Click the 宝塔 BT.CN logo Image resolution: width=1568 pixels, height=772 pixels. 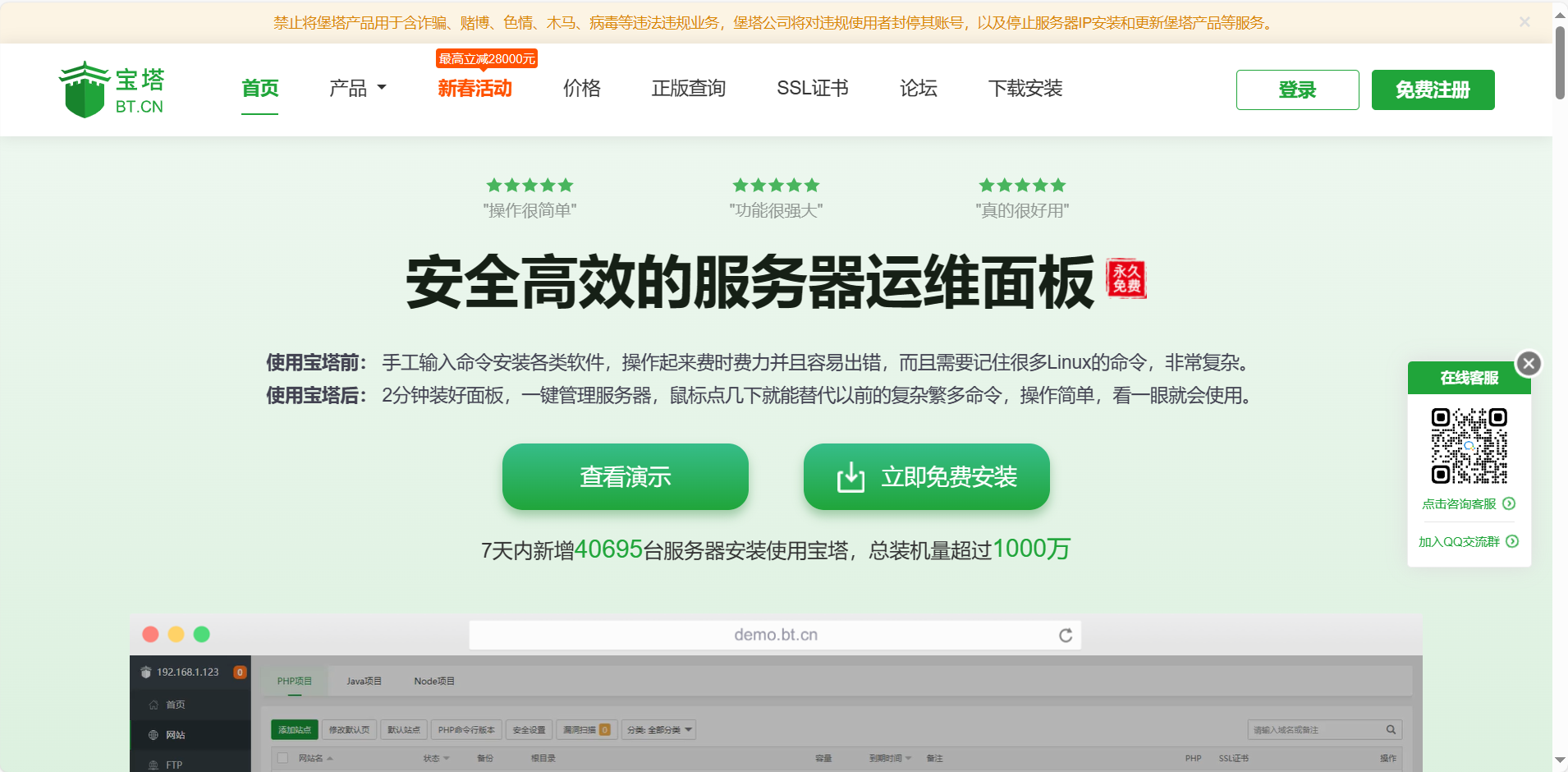[112, 88]
